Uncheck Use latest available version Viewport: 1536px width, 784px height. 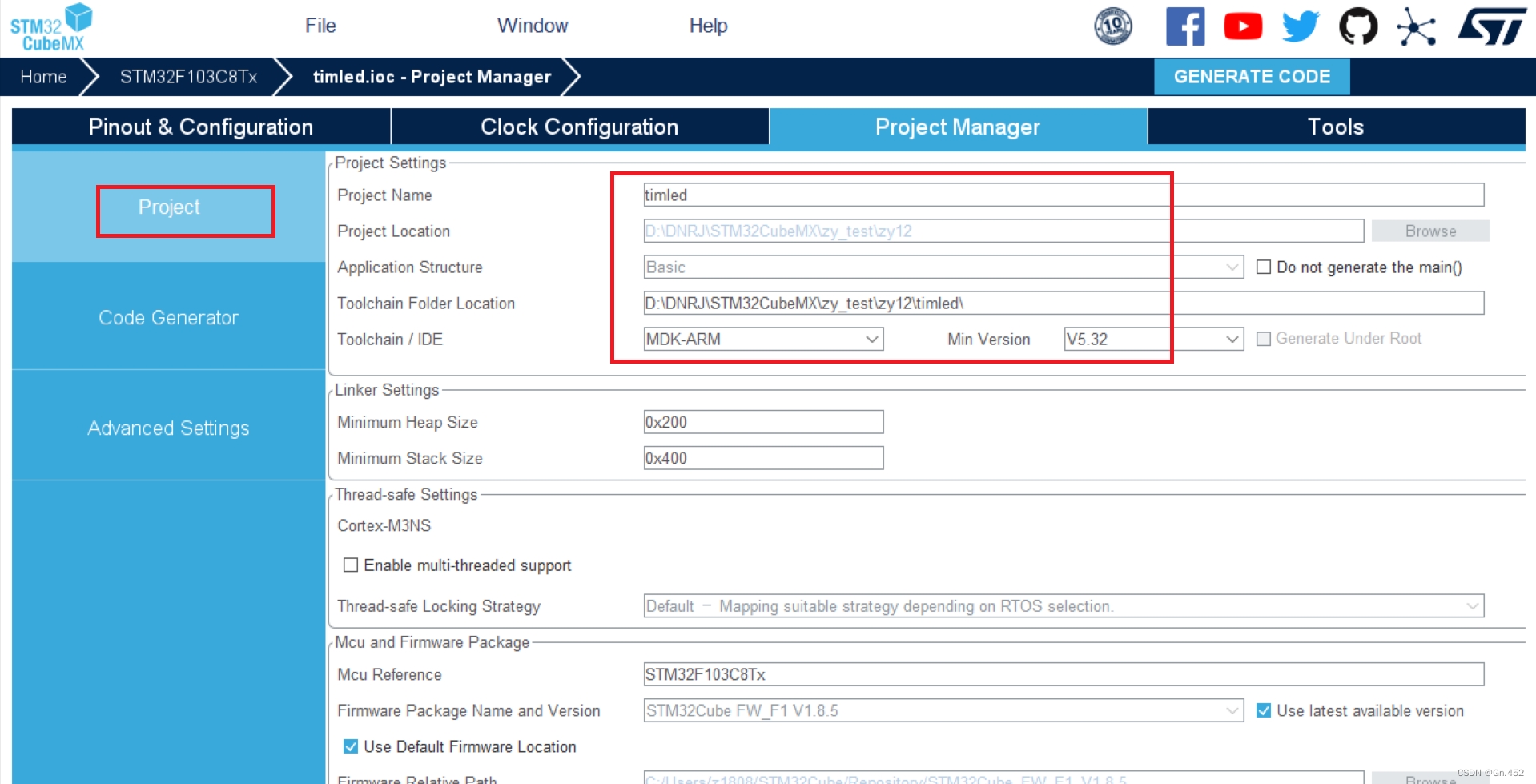pyautogui.click(x=1264, y=710)
